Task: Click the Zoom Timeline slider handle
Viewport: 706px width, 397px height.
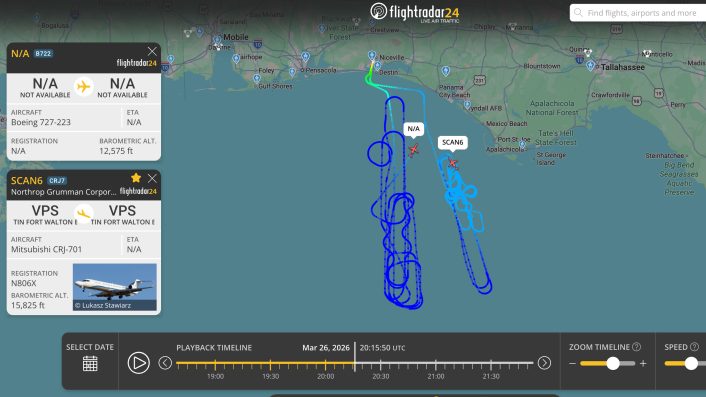Action: coord(613,363)
